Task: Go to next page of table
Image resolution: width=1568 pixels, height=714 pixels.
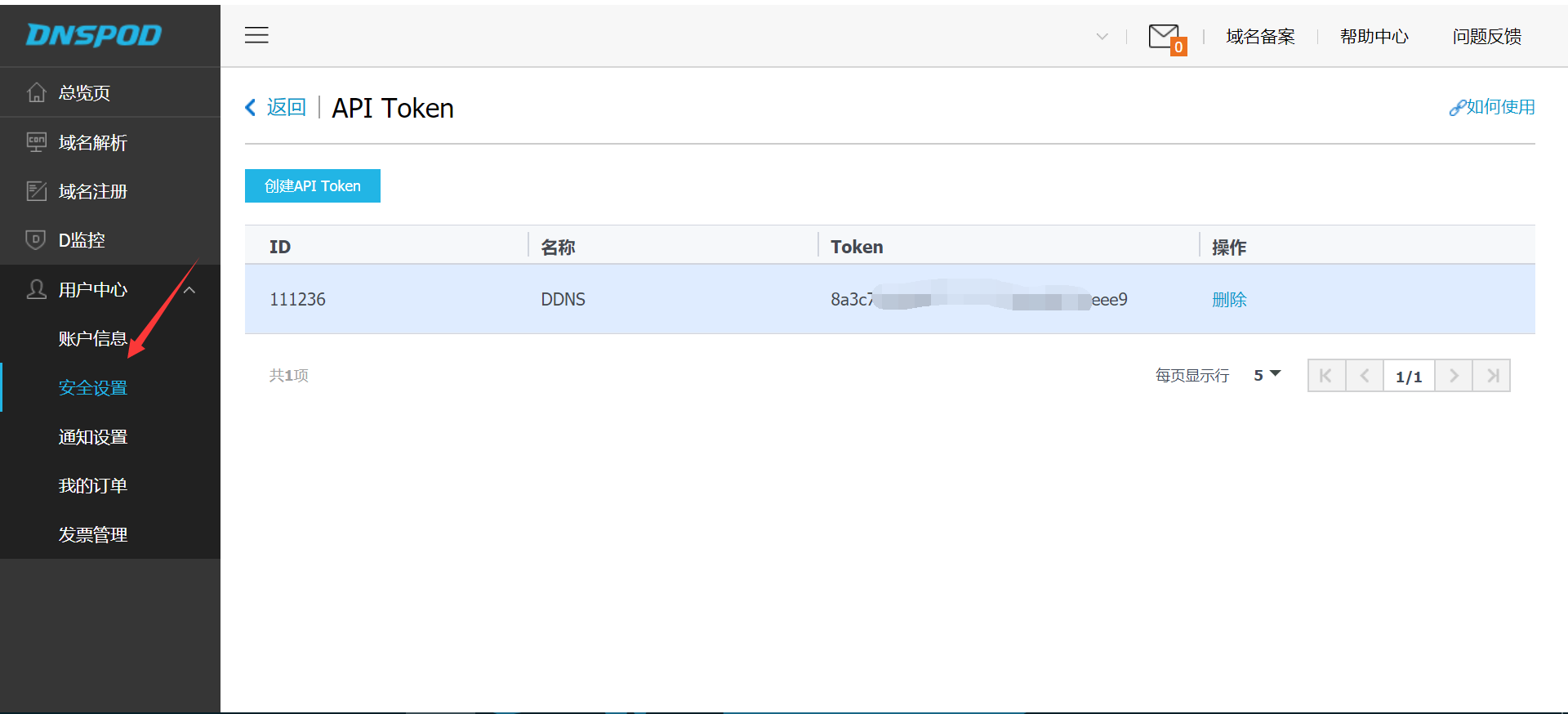Action: coord(1454,376)
